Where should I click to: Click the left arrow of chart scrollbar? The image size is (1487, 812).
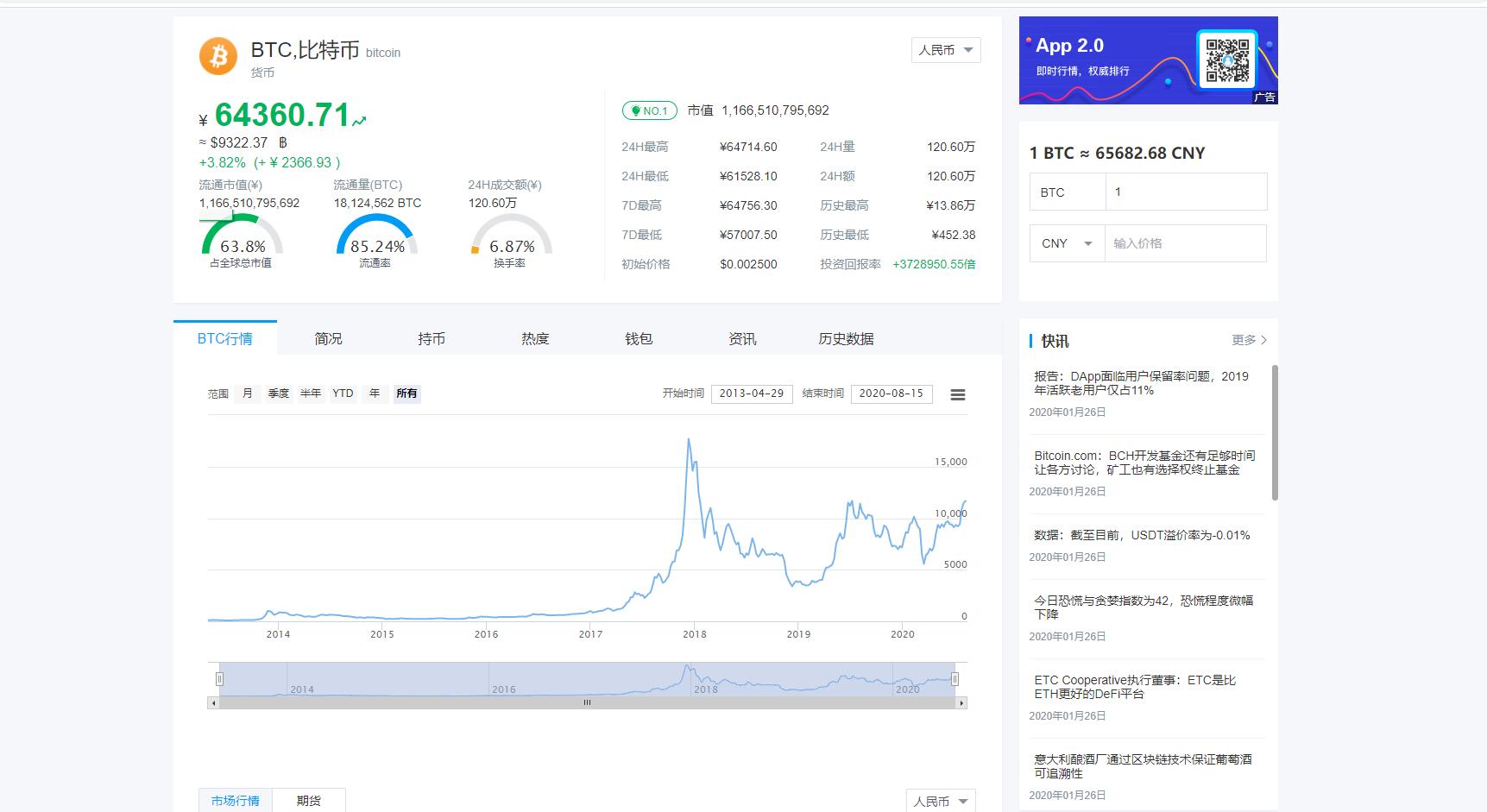click(x=212, y=703)
